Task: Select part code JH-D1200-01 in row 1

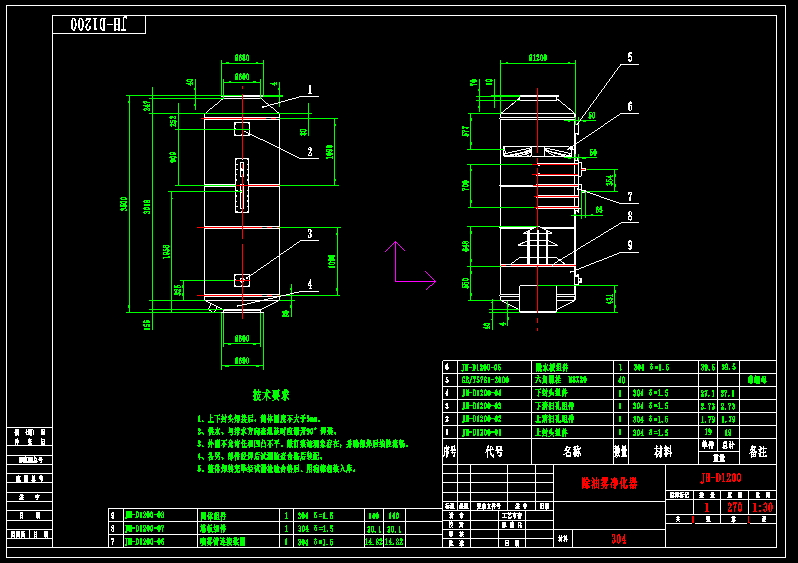Action: coord(481,432)
